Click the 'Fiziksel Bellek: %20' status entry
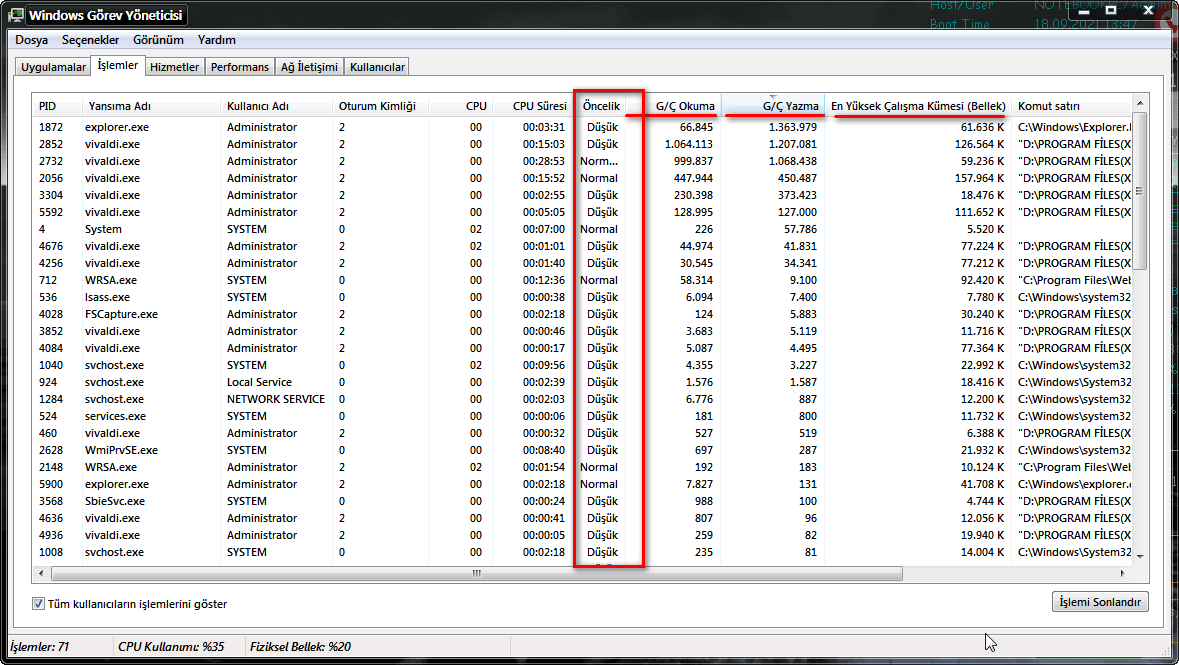1179x665 pixels. 300,647
